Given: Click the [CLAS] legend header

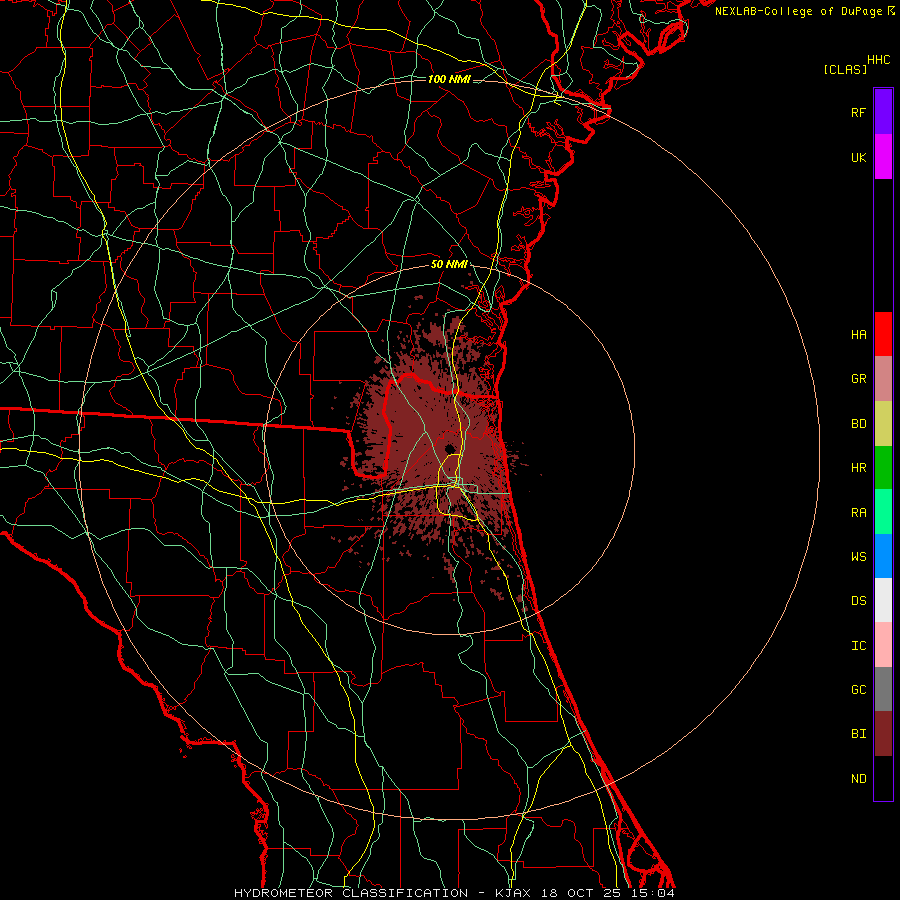Looking at the screenshot, I should click(845, 69).
